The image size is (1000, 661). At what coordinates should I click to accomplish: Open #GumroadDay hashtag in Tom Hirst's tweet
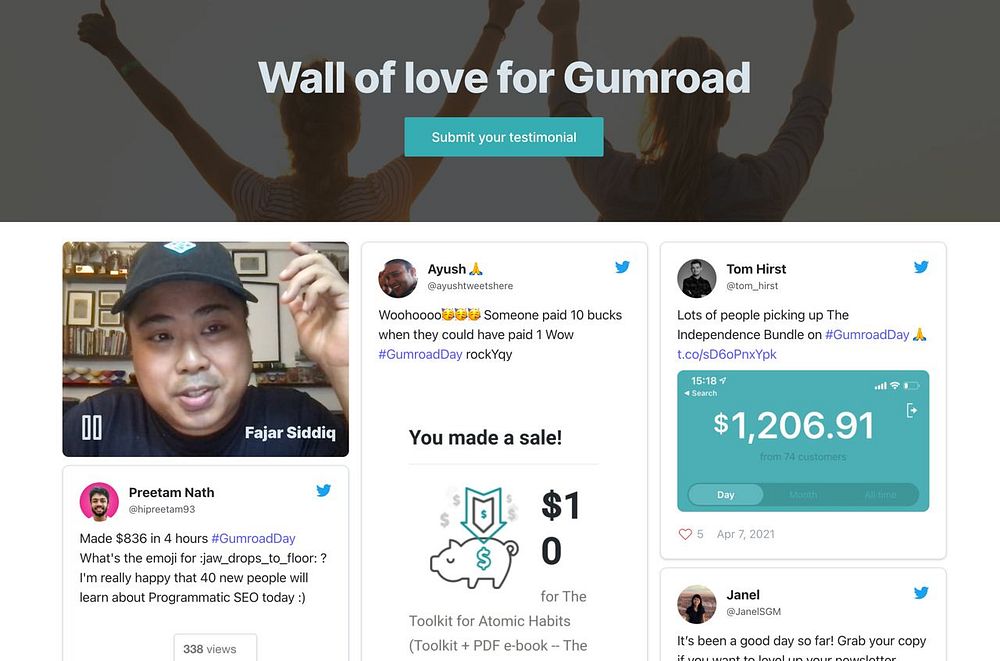(867, 334)
